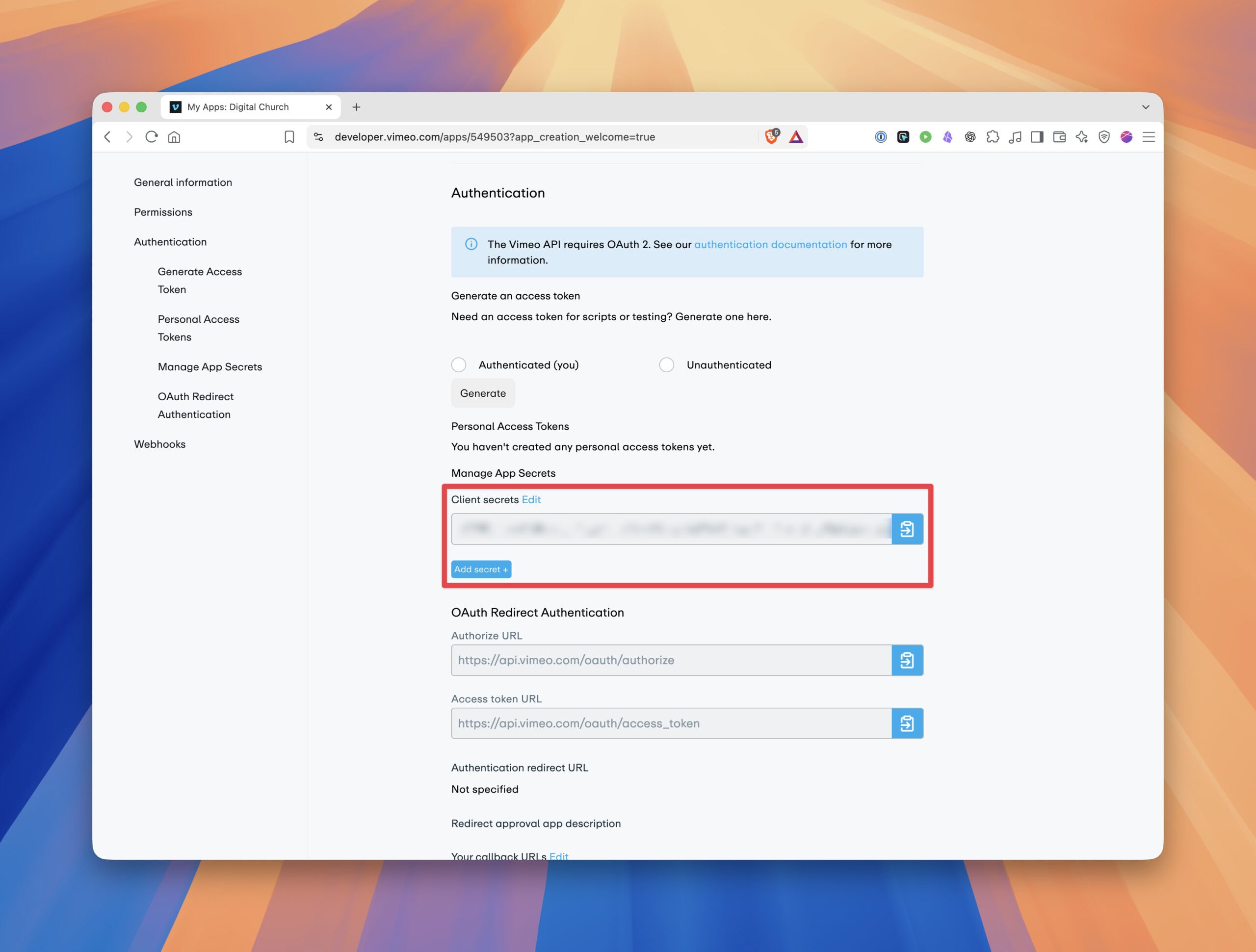Screen dimensions: 1256x952
Task: Copy the client secret to clipboard
Action: (907, 529)
